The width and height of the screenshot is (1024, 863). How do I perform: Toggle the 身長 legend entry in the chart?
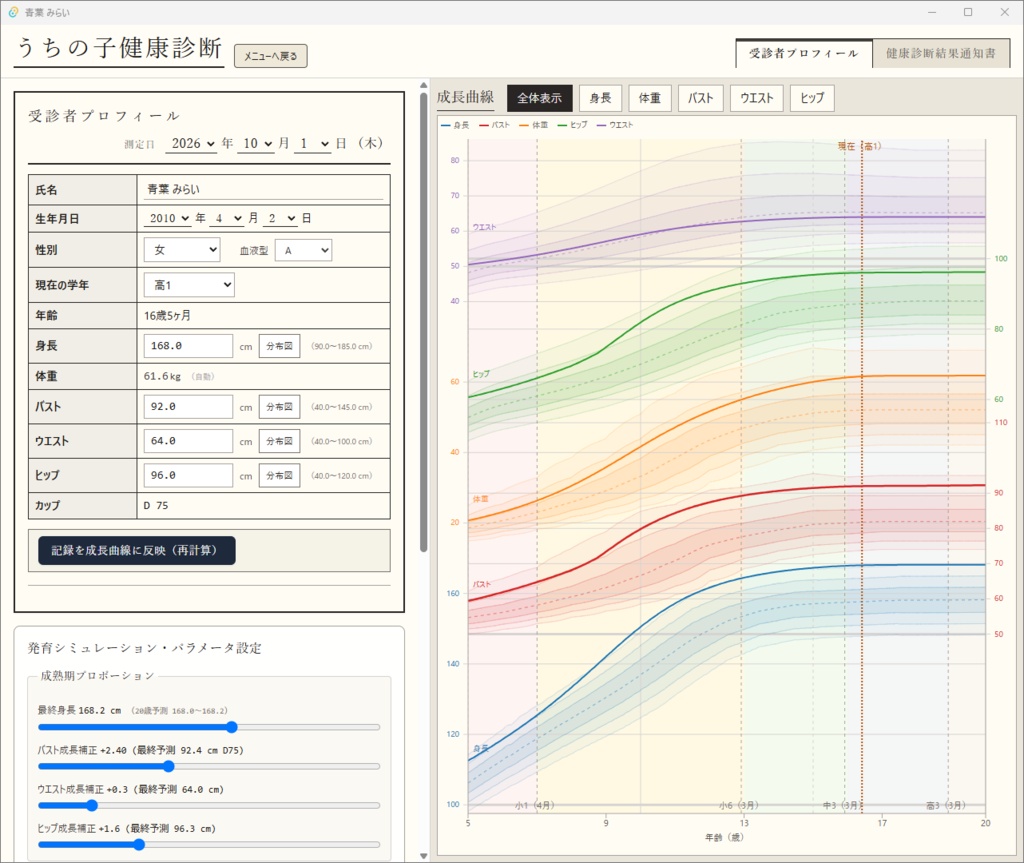(x=455, y=125)
